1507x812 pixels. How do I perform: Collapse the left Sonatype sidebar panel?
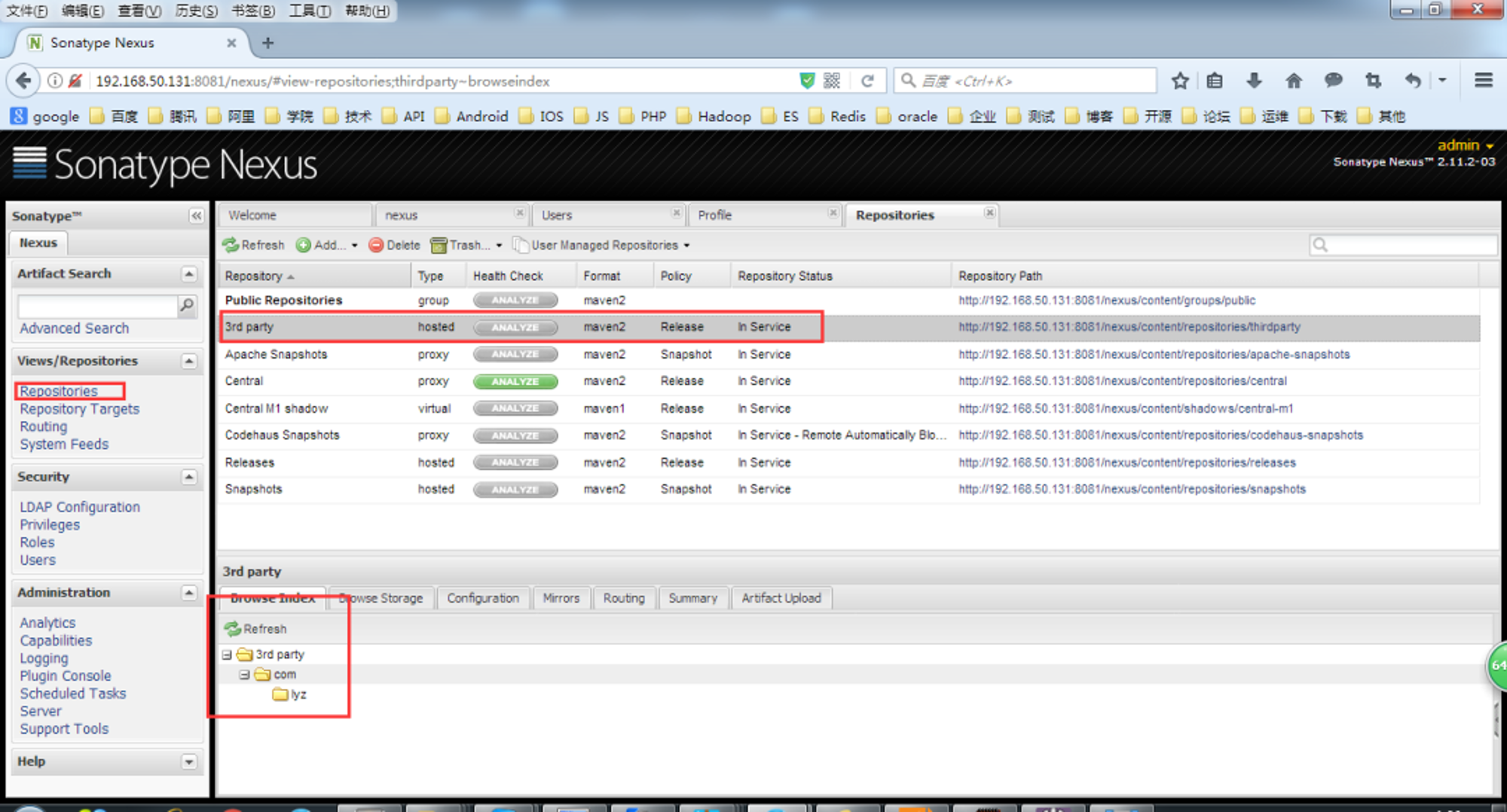196,216
